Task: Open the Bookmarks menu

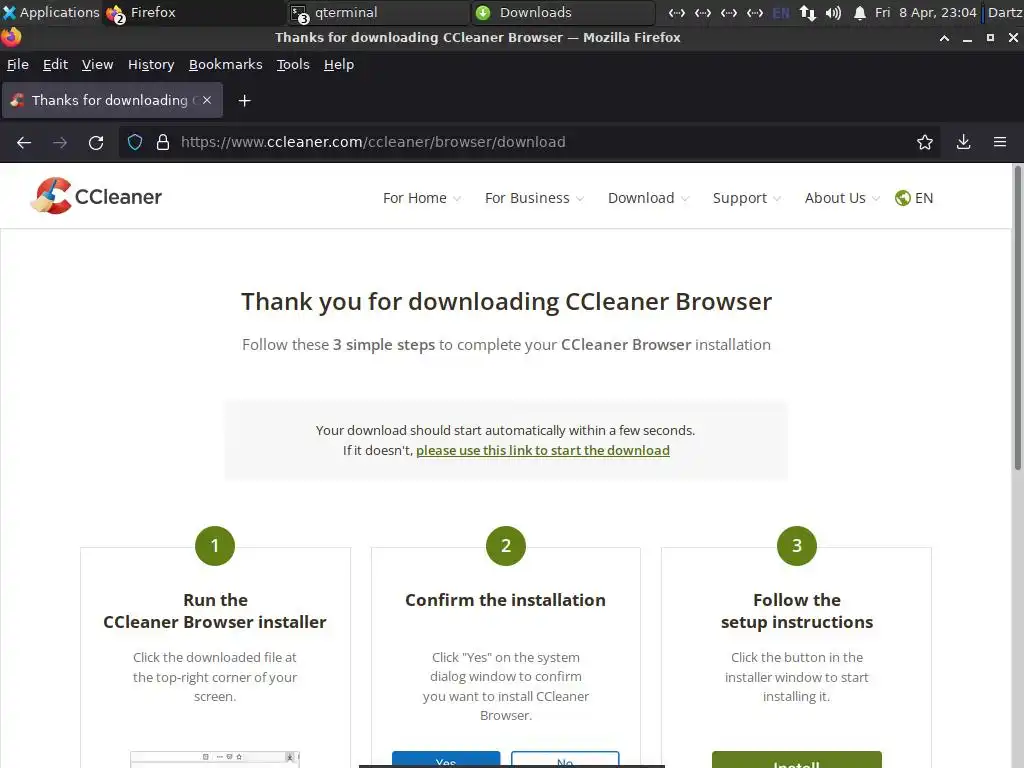Action: 225,65
